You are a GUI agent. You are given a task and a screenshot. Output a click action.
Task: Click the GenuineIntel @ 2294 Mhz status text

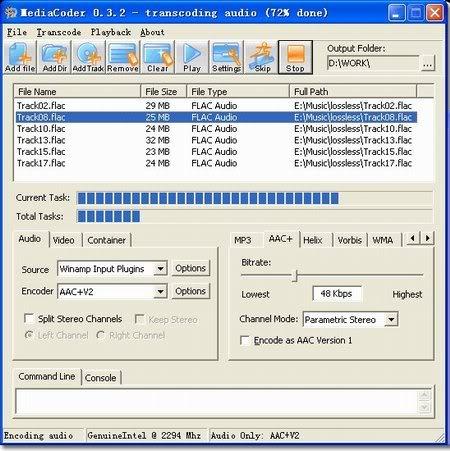pyautogui.click(x=144, y=436)
